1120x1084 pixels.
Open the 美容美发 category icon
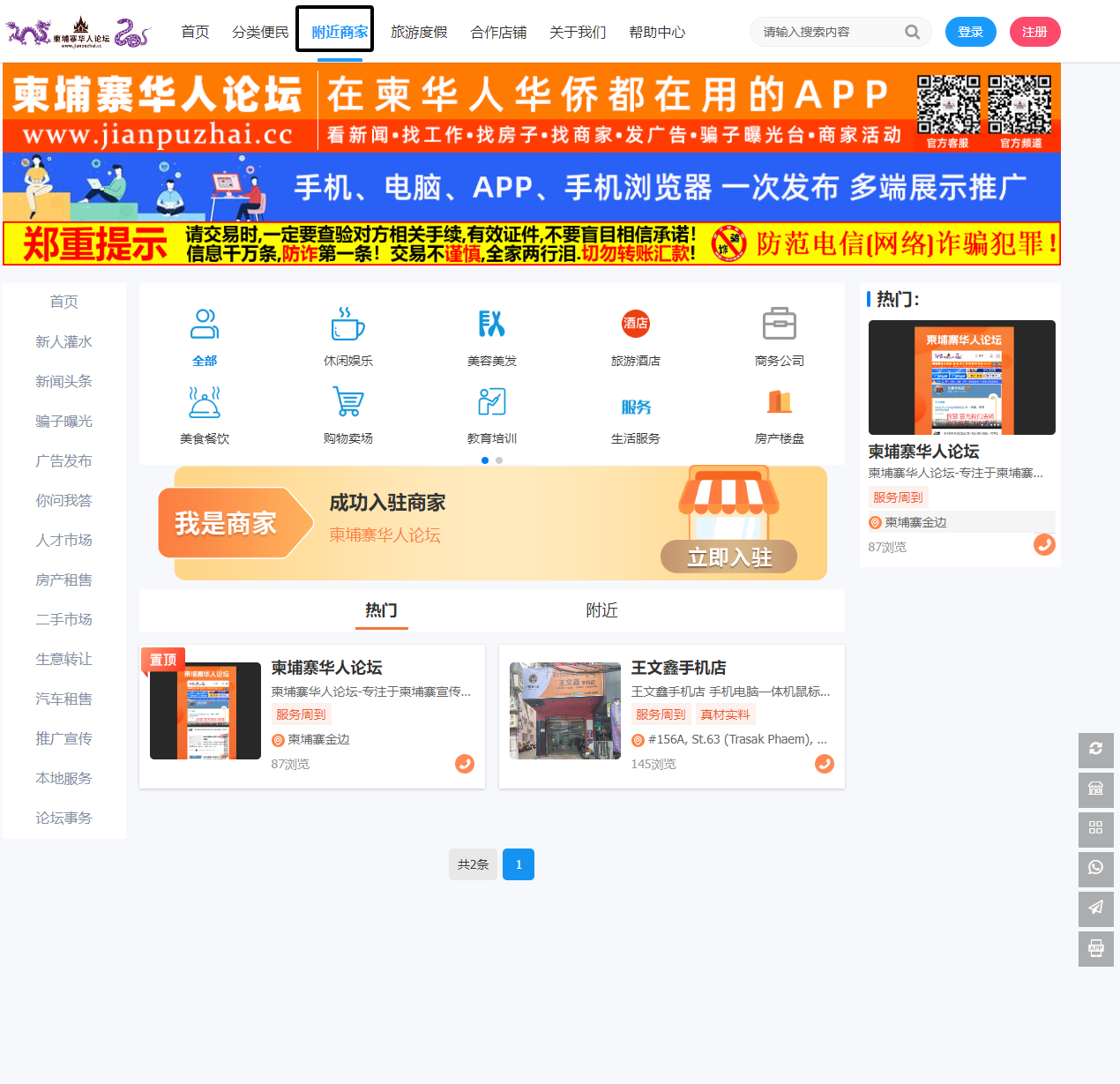point(491,324)
